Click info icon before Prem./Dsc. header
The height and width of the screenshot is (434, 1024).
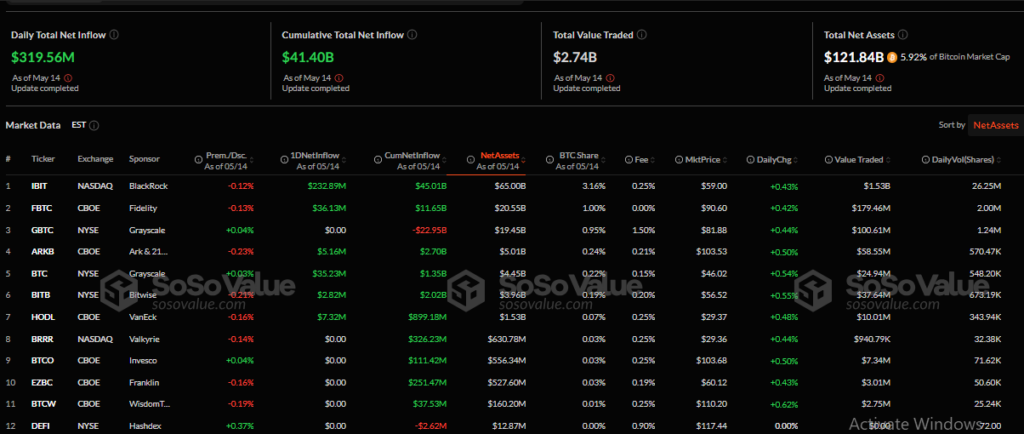(199, 160)
